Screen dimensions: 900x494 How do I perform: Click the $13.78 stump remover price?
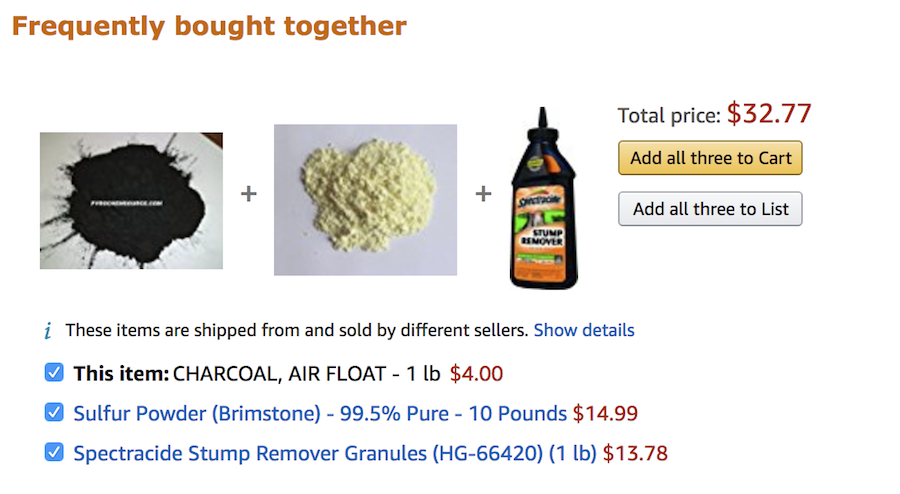635,453
